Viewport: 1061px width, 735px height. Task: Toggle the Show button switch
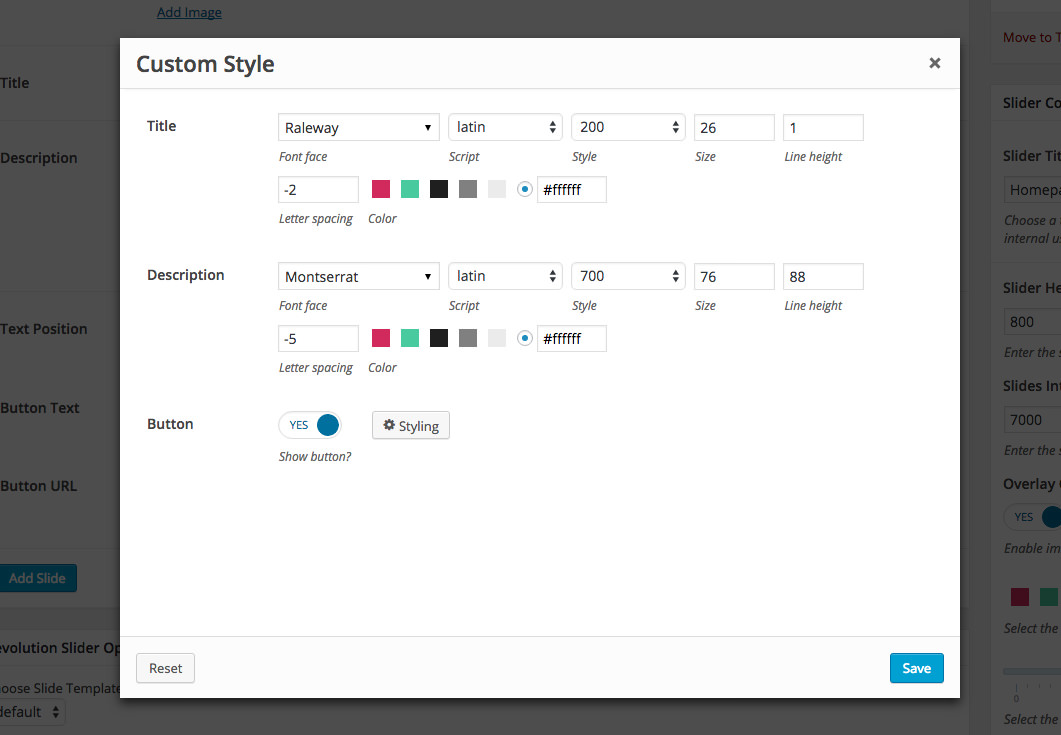pos(310,425)
